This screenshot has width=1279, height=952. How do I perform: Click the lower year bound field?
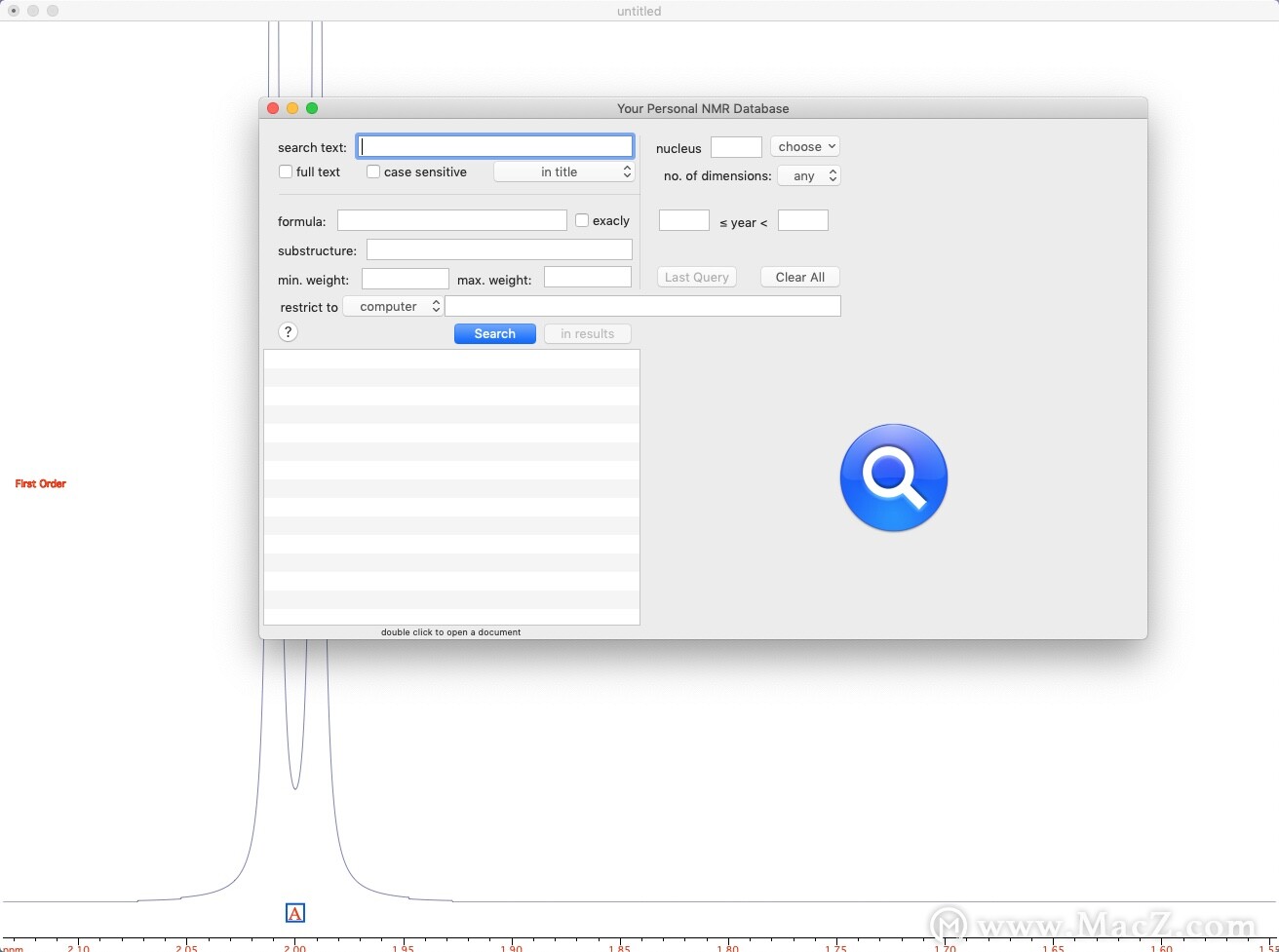click(x=684, y=220)
